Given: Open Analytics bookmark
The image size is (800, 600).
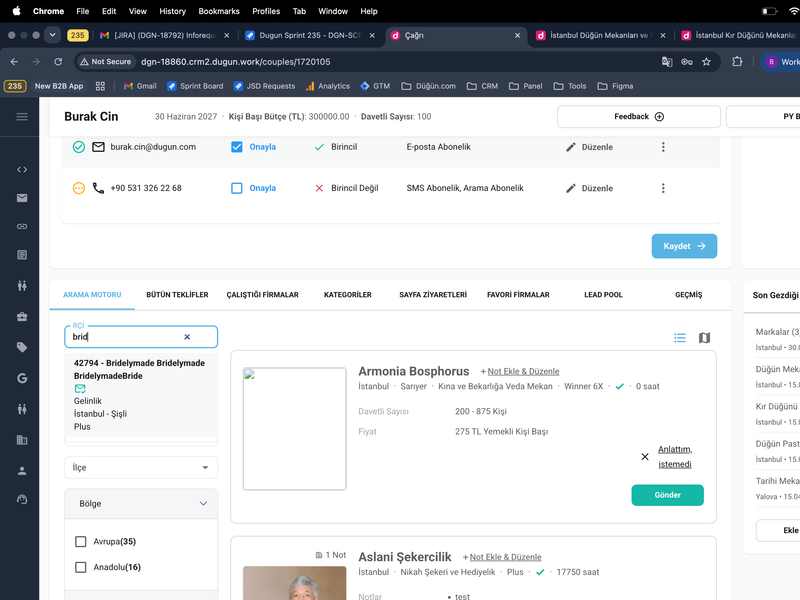Looking at the screenshot, I should [x=328, y=86].
